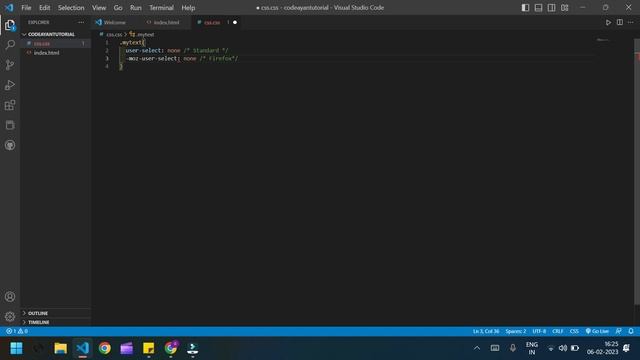Open the Search view in activity bar

[10, 44]
